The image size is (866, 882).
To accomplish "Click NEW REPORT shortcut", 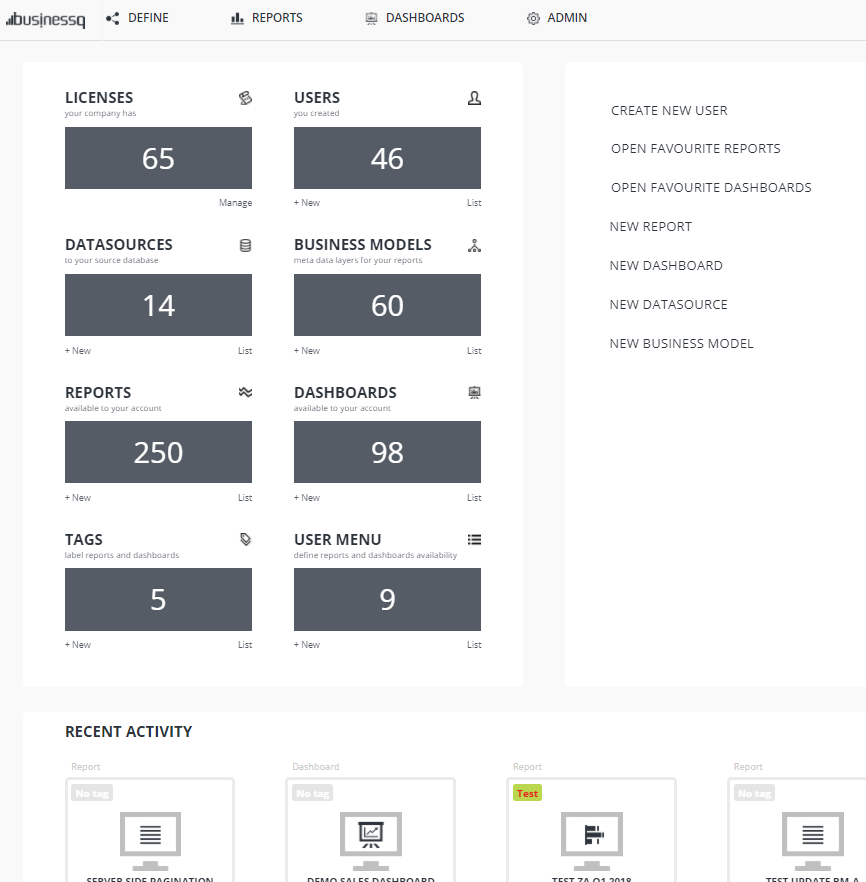I will click(x=651, y=227).
